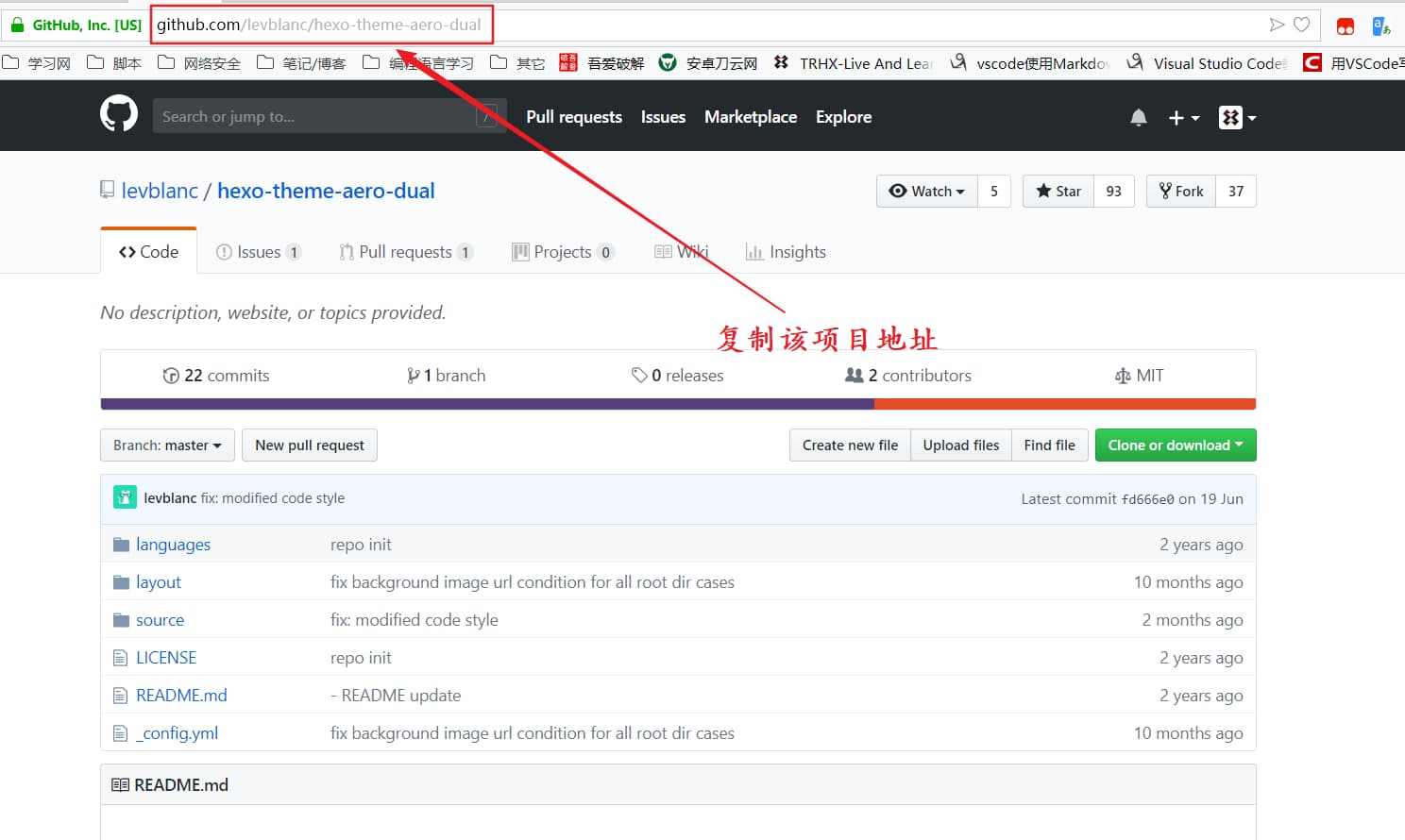Viewport: 1405px width, 840px height.
Task: View the 1 branch list
Action: [x=446, y=376]
